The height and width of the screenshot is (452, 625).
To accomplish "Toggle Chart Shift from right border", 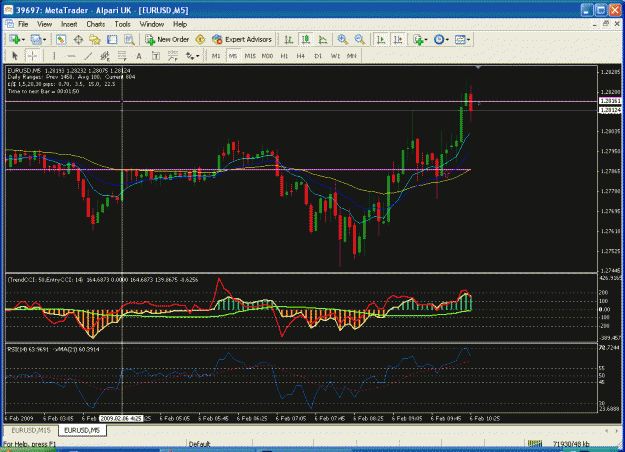I will [398, 39].
